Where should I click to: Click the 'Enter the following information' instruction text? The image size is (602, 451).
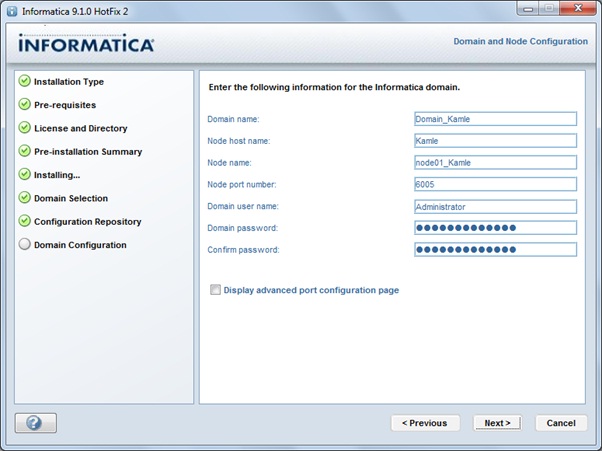(334, 87)
